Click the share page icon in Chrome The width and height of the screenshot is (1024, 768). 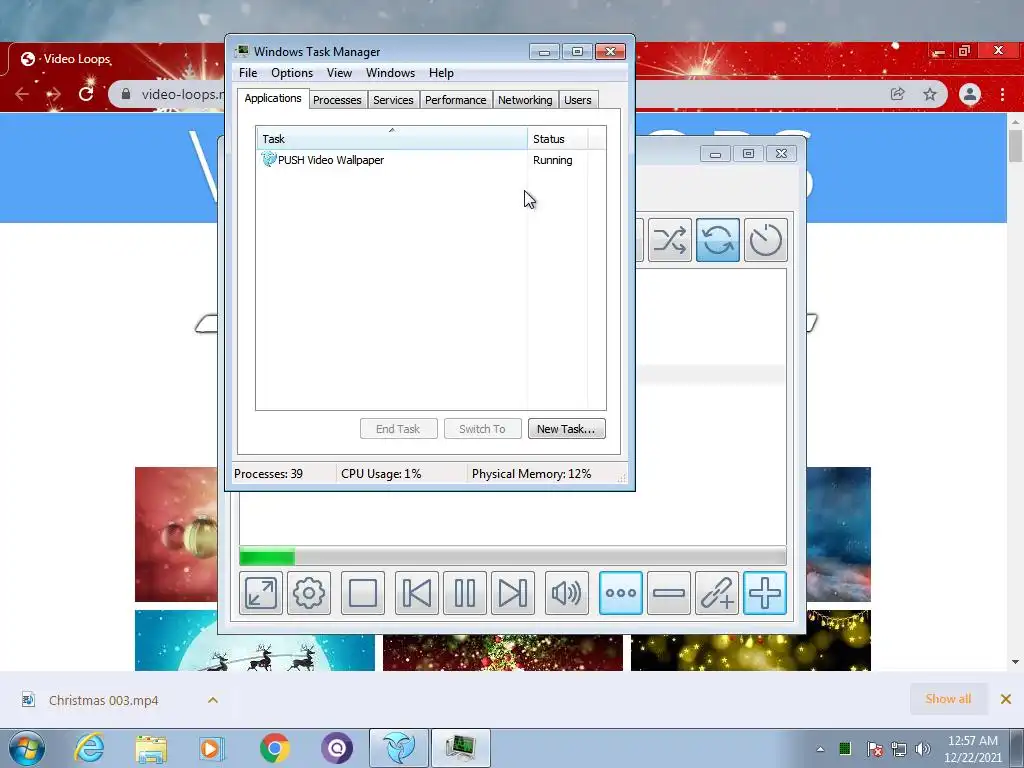[x=898, y=94]
